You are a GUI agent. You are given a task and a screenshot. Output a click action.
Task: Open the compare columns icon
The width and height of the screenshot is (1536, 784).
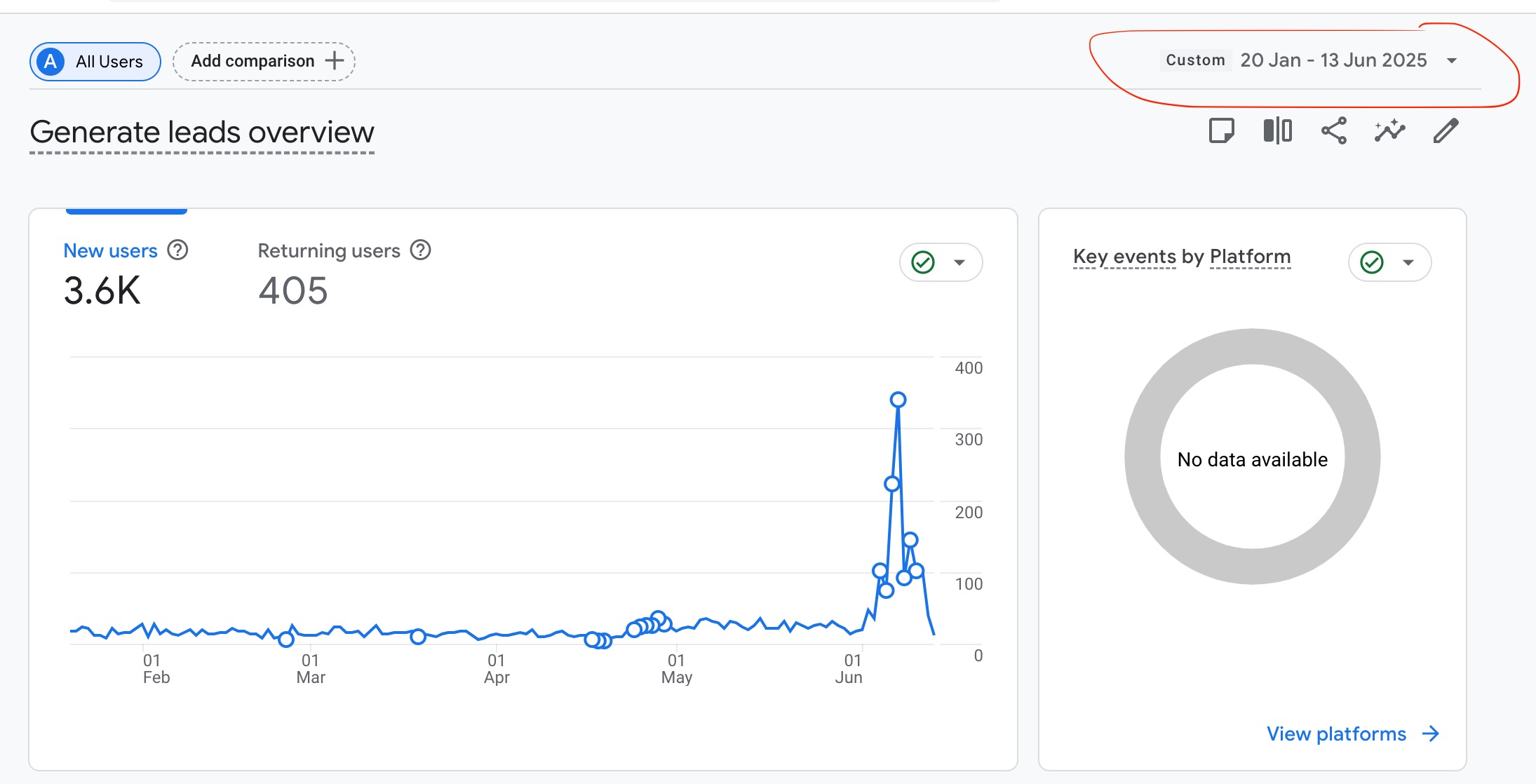[x=1277, y=130]
